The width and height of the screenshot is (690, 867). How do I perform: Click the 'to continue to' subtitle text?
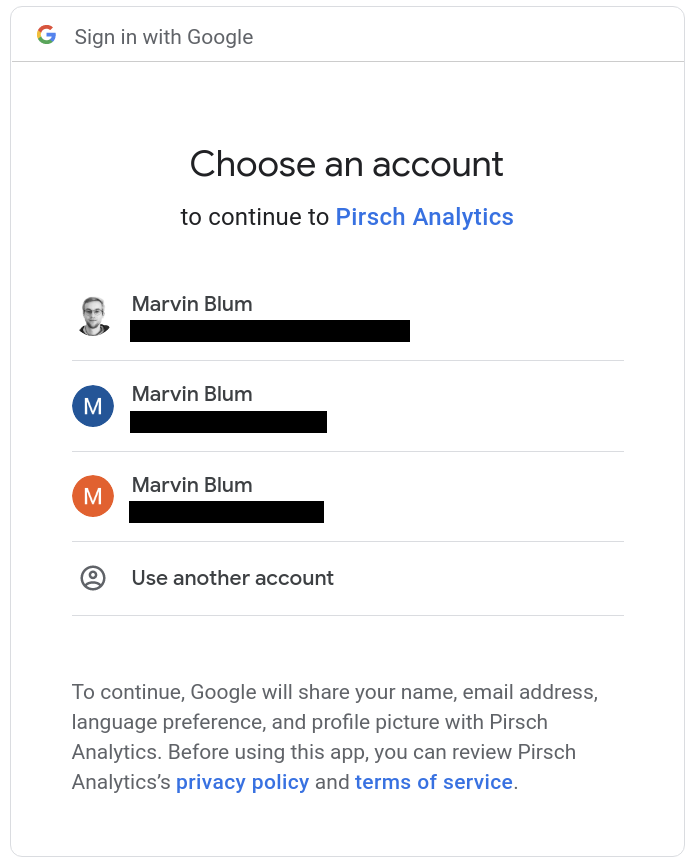[x=255, y=217]
